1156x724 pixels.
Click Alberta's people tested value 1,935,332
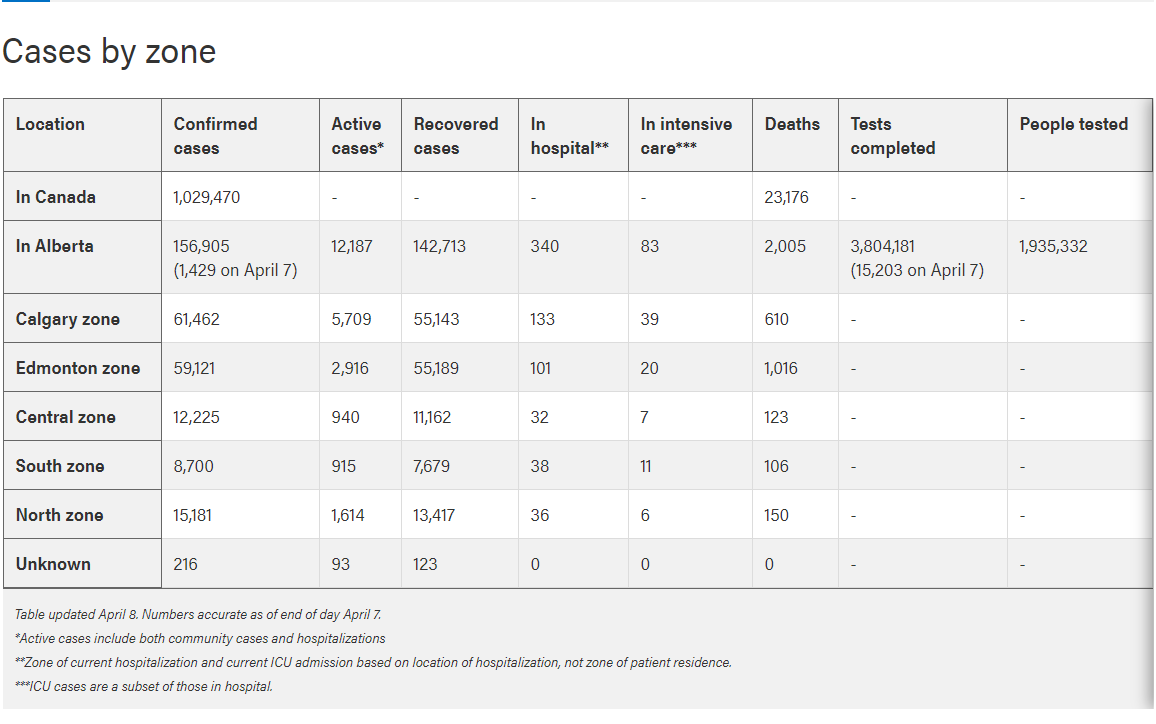click(1053, 246)
